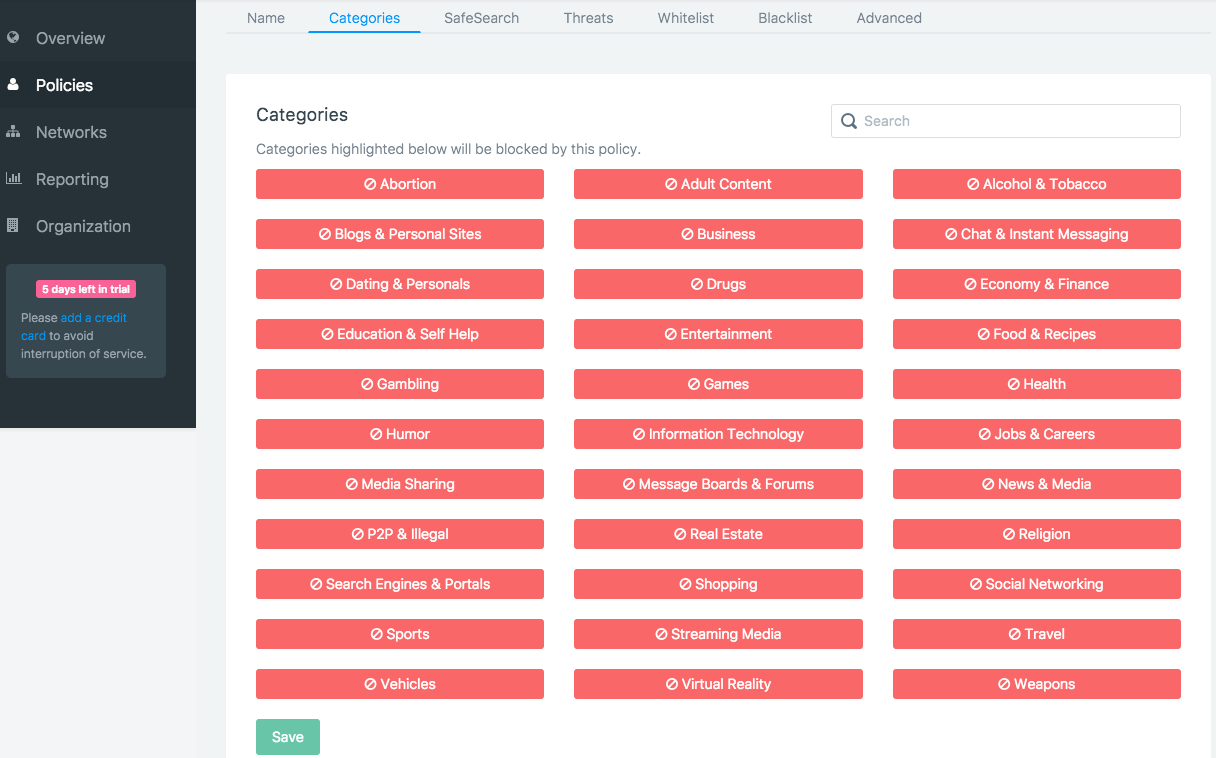The width and height of the screenshot is (1216, 758).
Task: Click the globe icon beside Overview
Action: click(13, 38)
